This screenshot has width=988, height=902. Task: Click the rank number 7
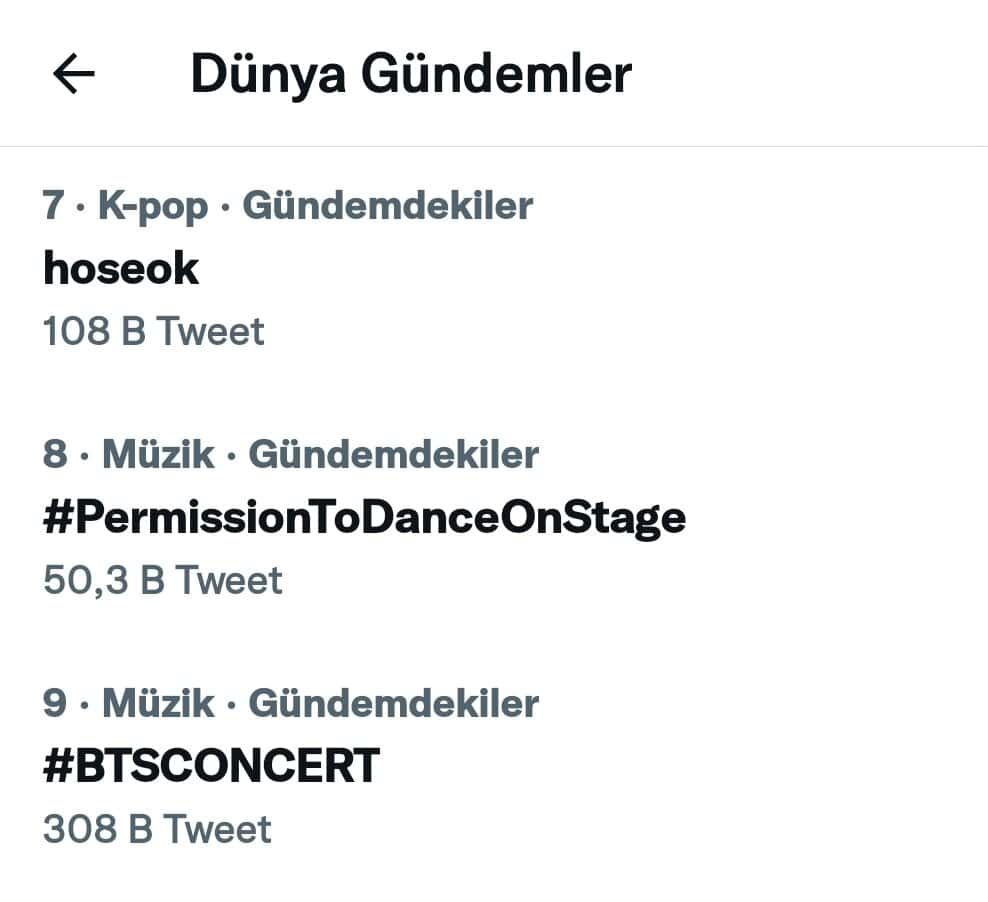(53, 206)
